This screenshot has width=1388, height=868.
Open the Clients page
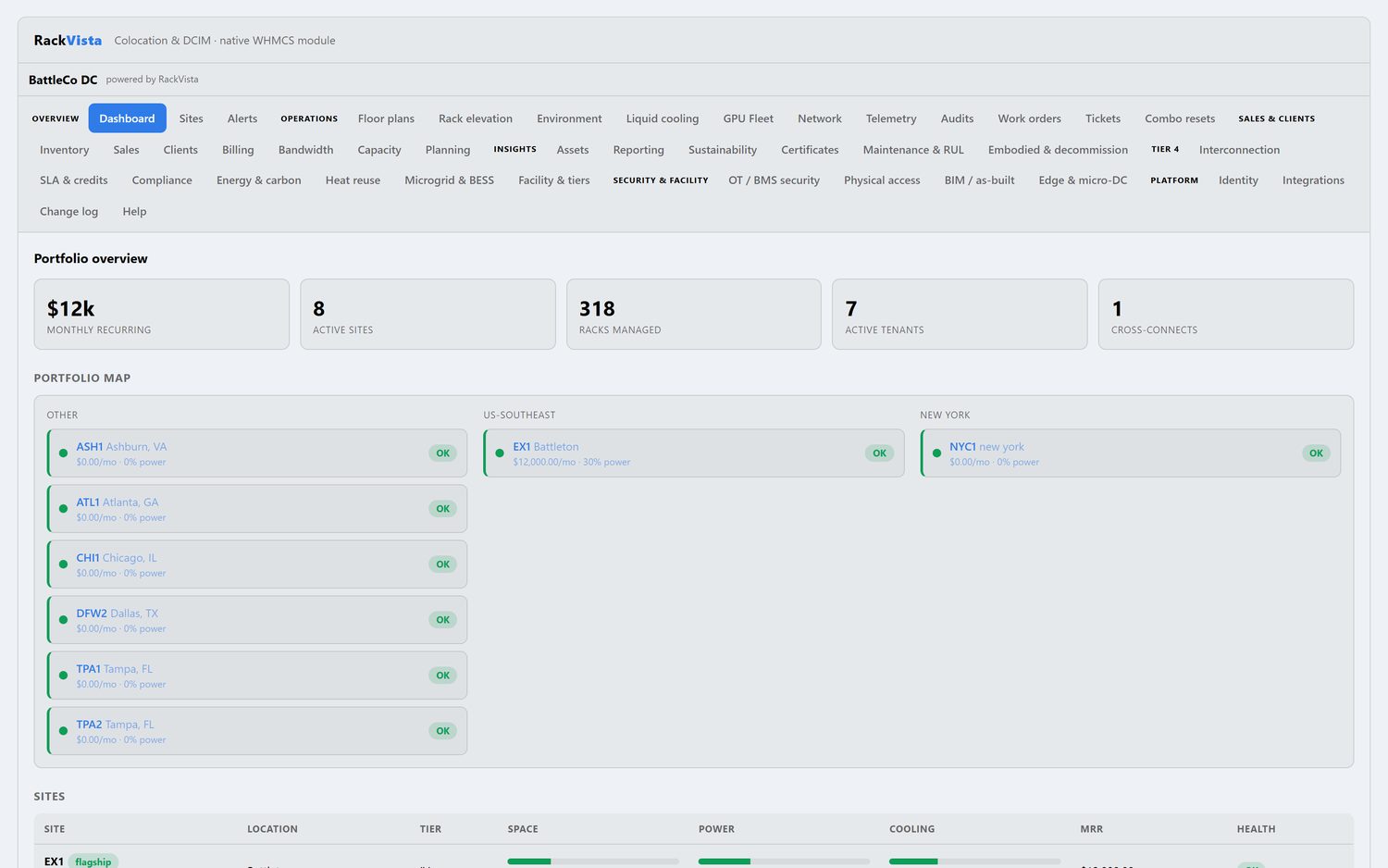pos(180,150)
